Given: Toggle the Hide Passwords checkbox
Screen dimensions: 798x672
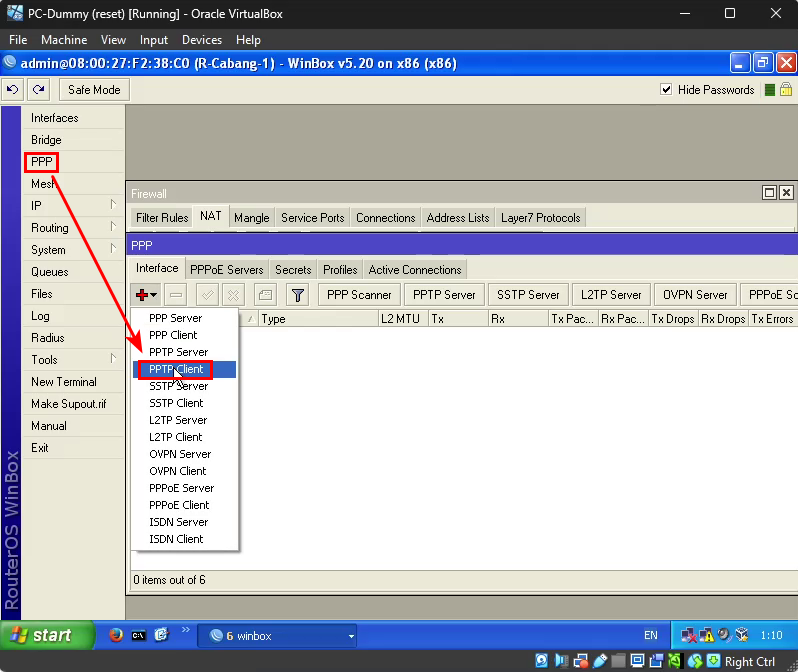Looking at the screenshot, I should 666,90.
